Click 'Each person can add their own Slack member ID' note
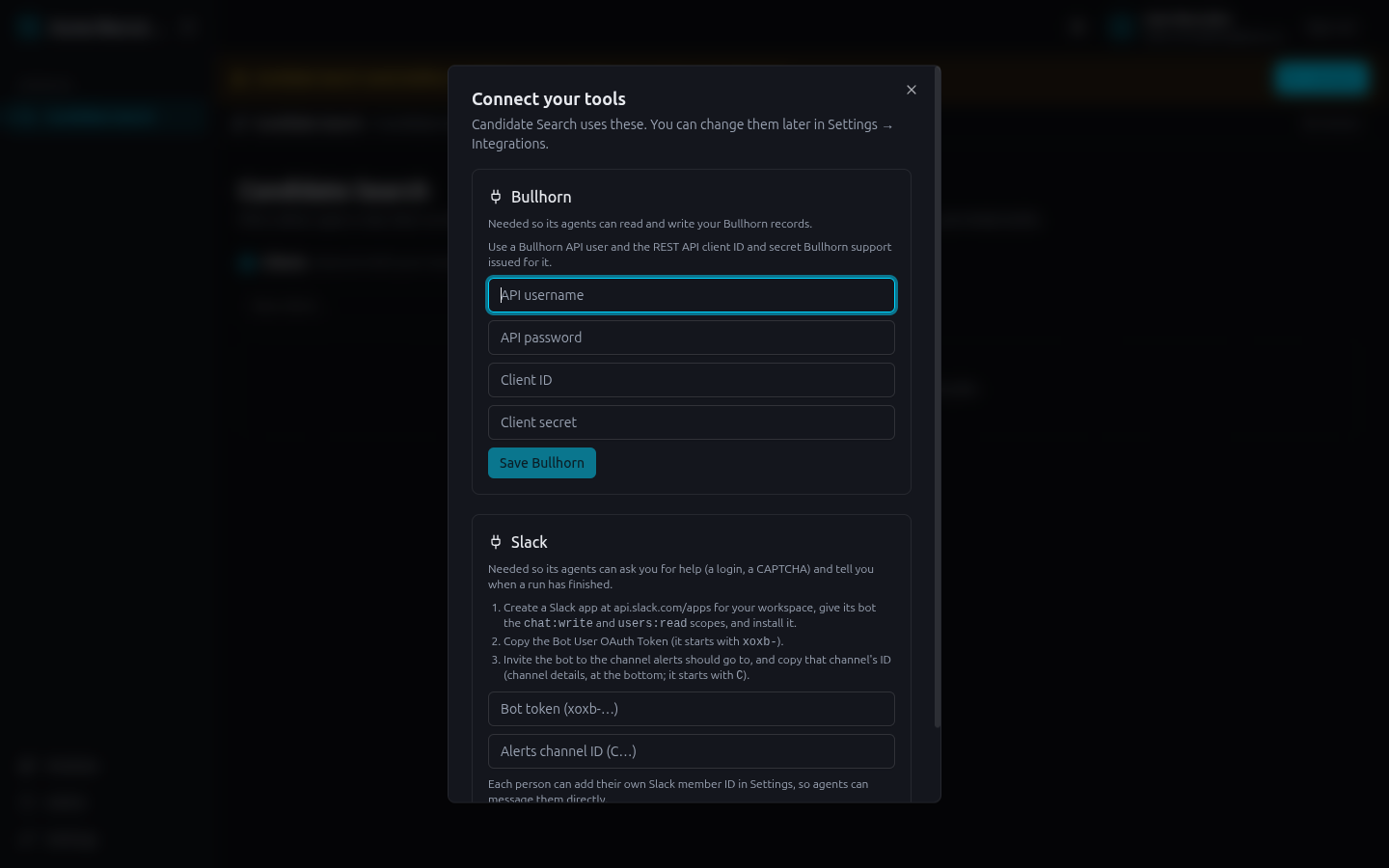This screenshot has width=1389, height=868. point(678,792)
